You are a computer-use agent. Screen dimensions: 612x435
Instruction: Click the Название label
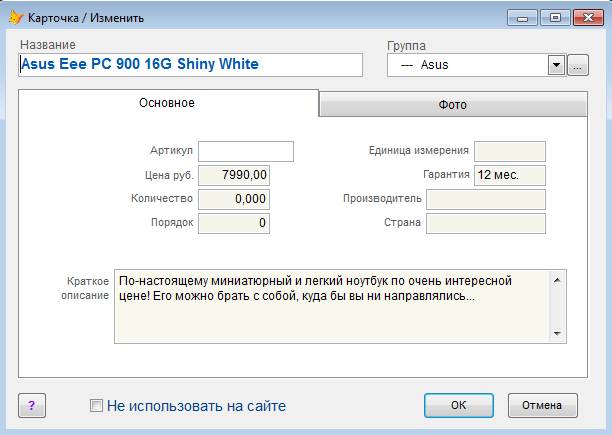pyautogui.click(x=48, y=45)
